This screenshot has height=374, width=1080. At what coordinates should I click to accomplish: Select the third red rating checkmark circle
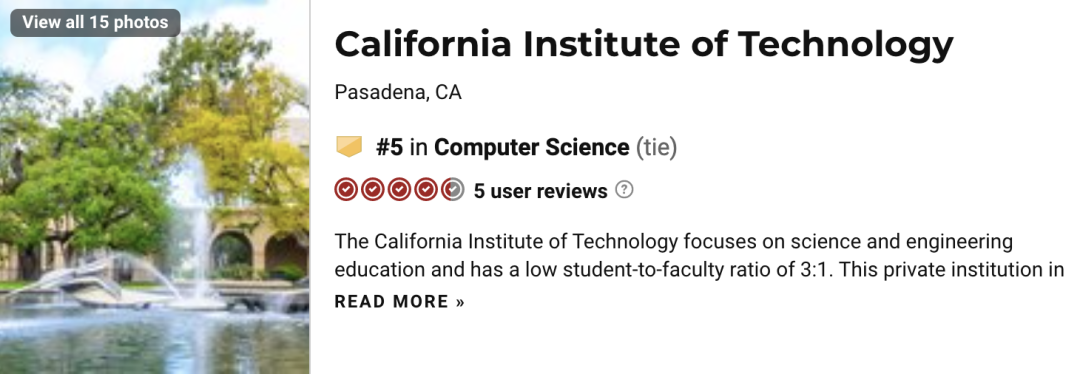click(x=399, y=189)
